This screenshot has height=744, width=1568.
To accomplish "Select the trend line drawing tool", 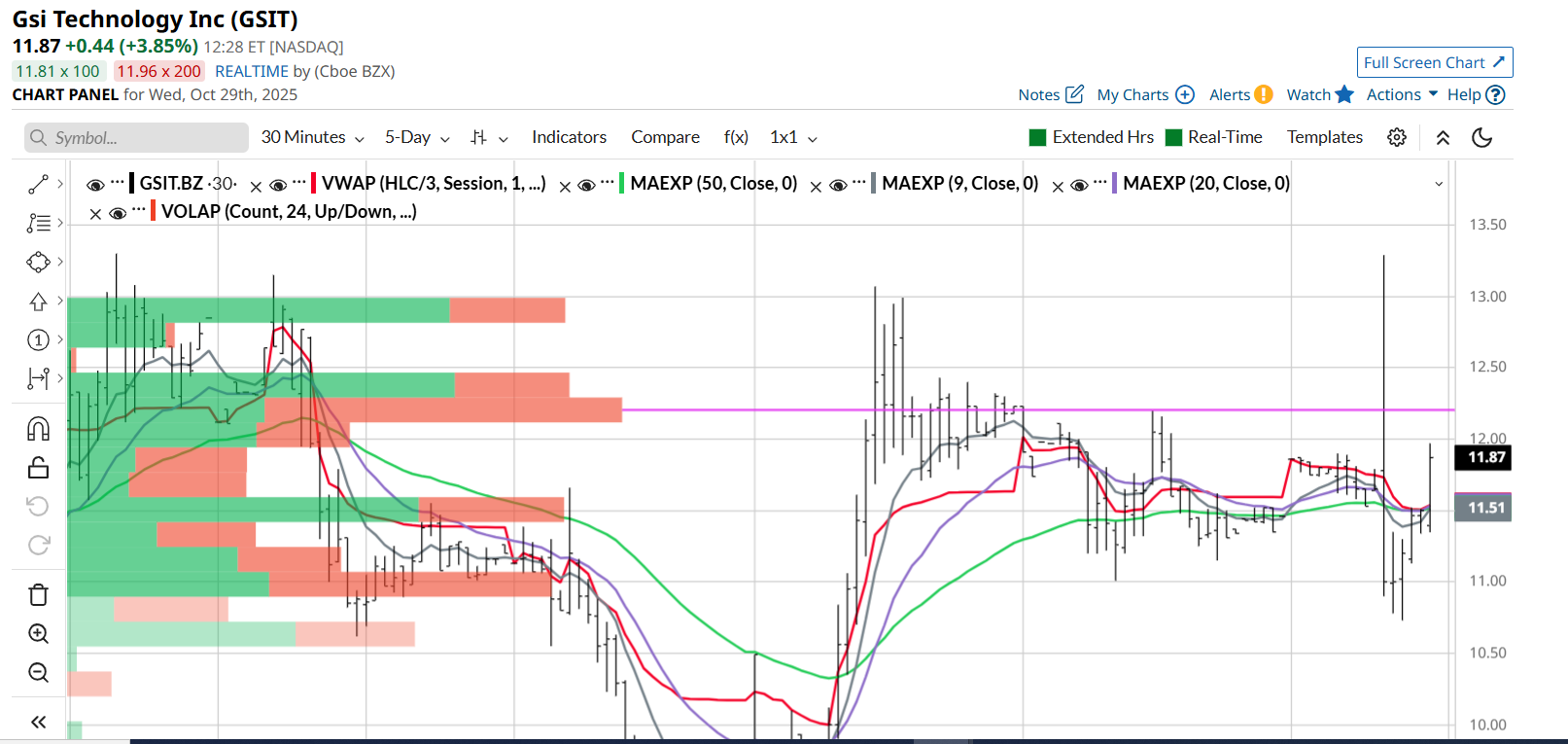I will [x=38, y=184].
